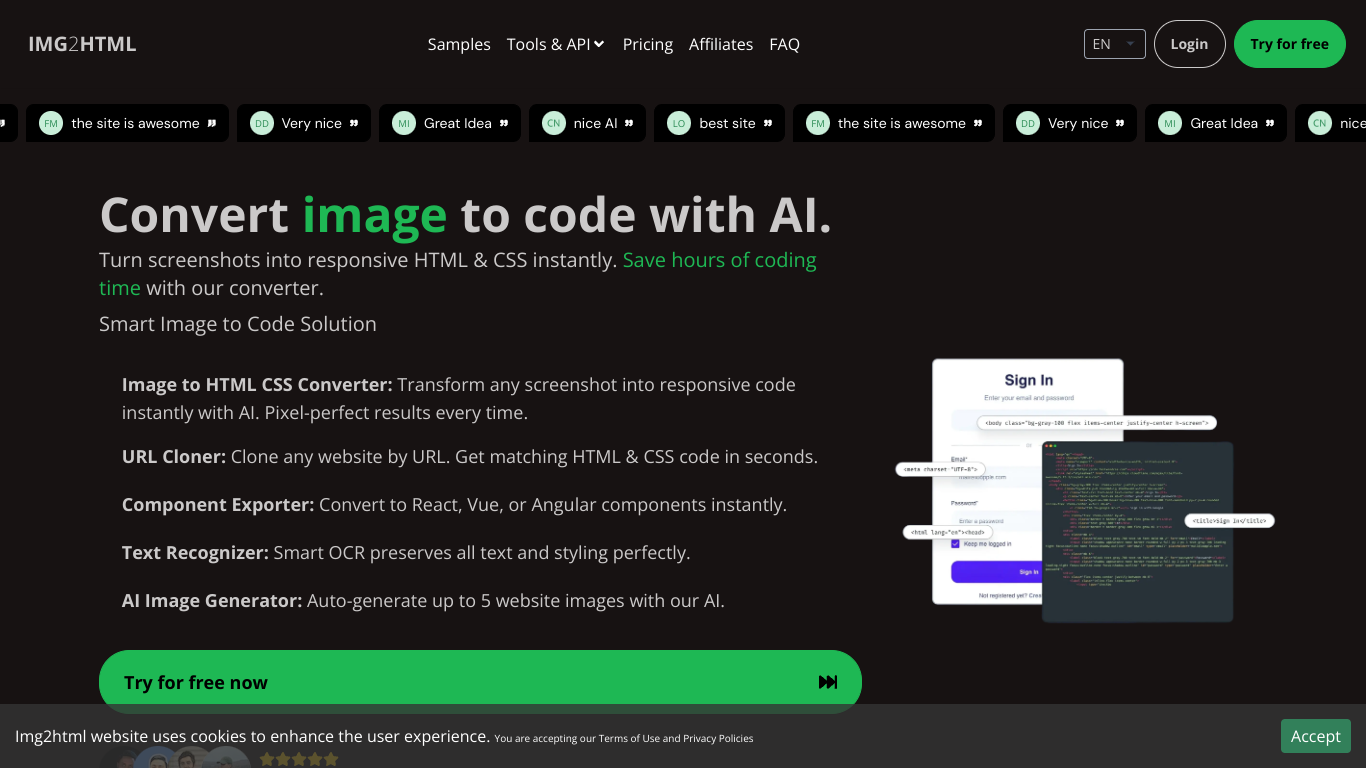1366x768 pixels.
Task: Click the green "Save hours of coding time" text
Action: [x=719, y=260]
